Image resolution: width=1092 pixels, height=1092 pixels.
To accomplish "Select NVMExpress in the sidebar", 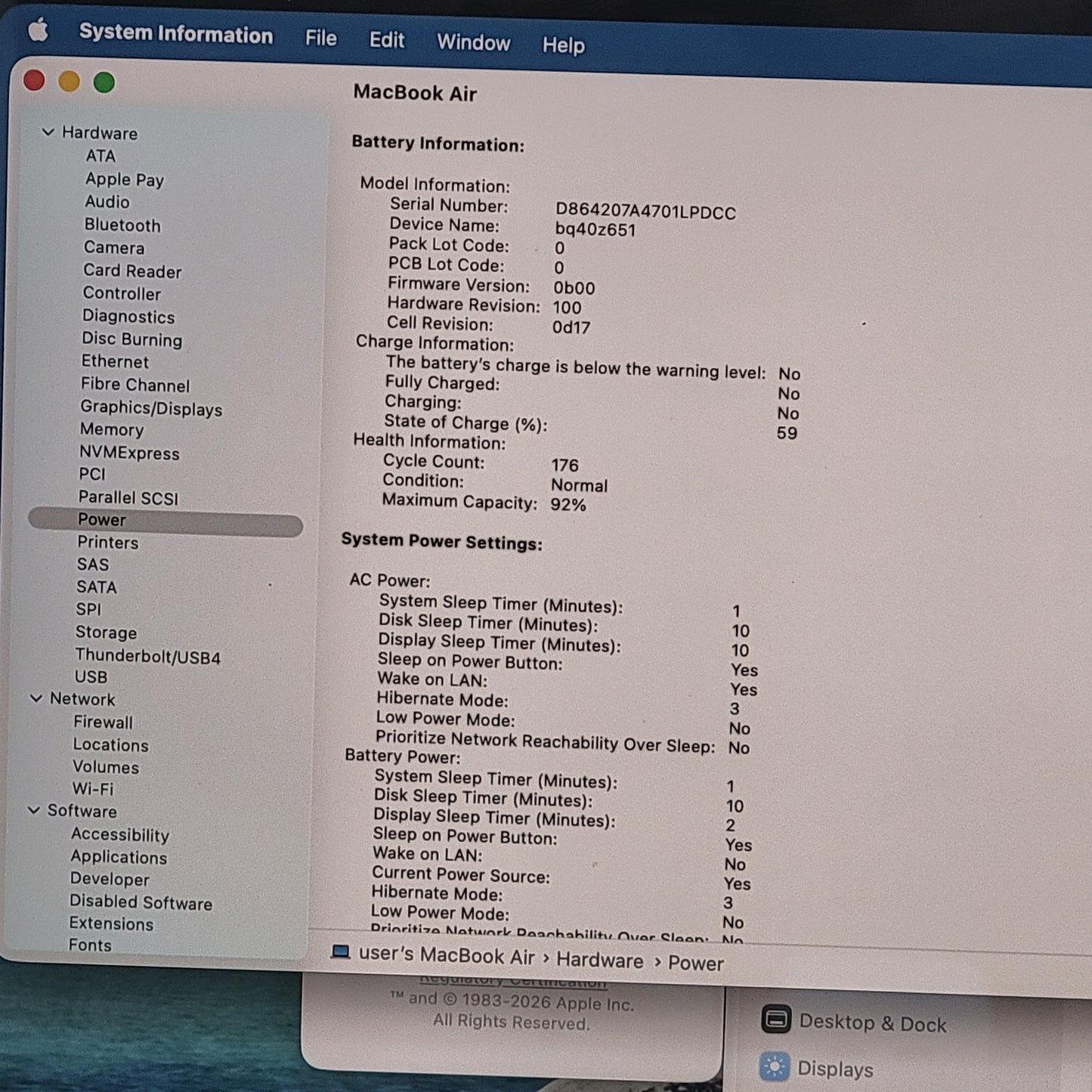I will [129, 453].
